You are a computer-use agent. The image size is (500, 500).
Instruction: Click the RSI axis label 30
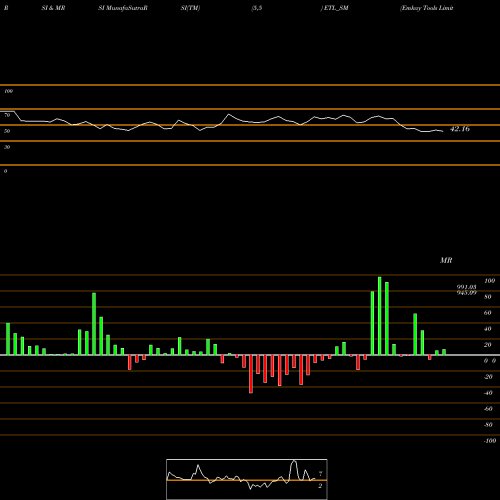pos(7,147)
